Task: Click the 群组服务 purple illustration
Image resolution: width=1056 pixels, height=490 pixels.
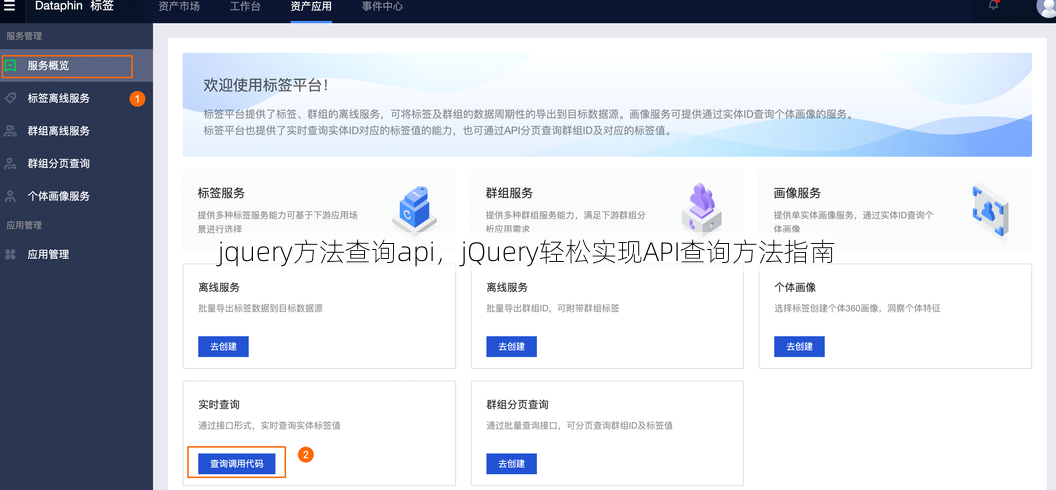Action: tap(702, 207)
